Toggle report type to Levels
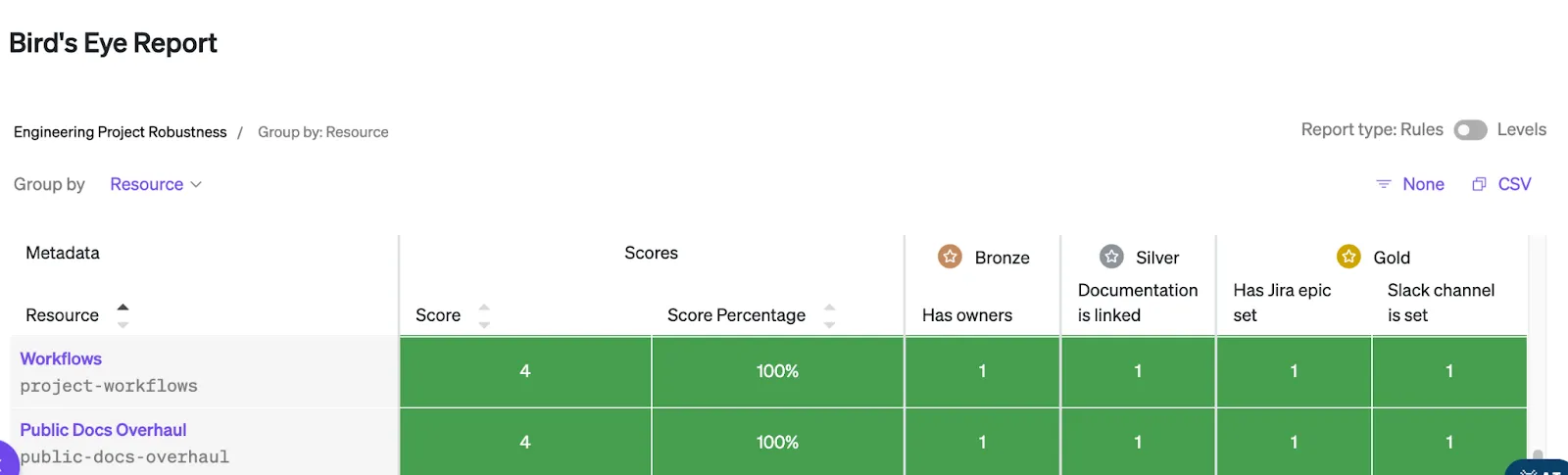 pyautogui.click(x=1470, y=130)
